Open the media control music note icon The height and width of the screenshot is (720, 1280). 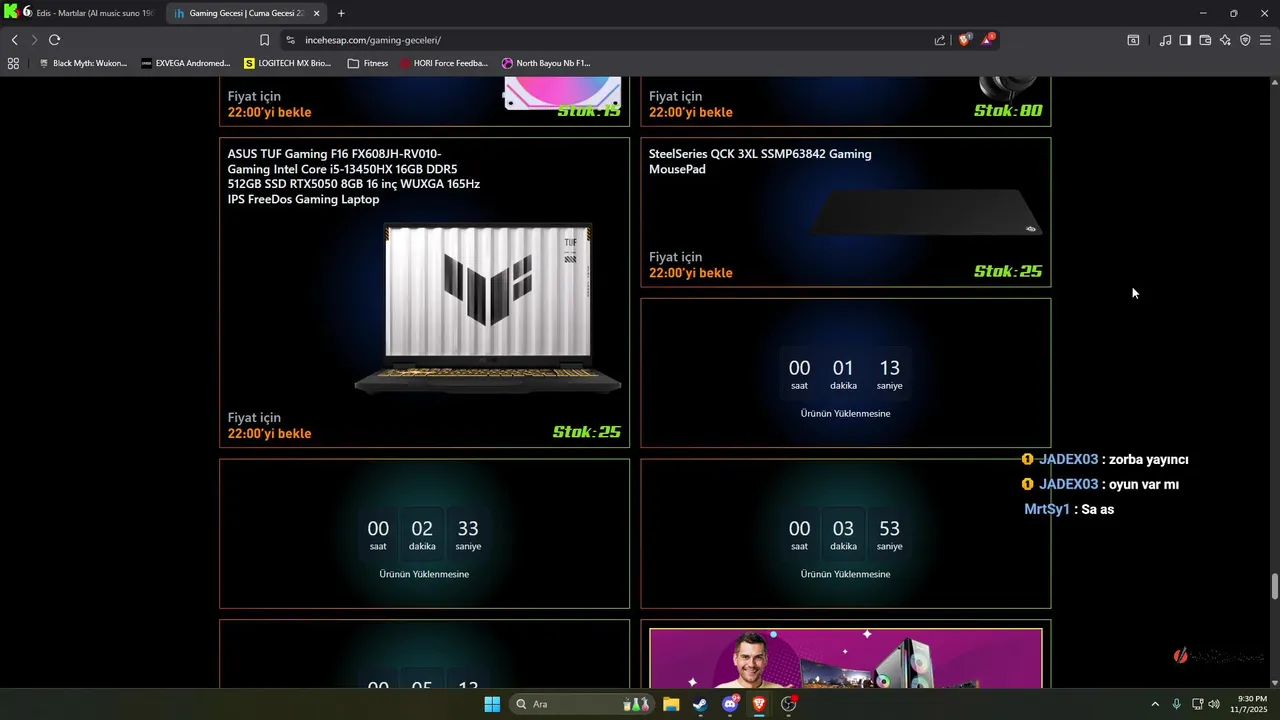[1165, 40]
